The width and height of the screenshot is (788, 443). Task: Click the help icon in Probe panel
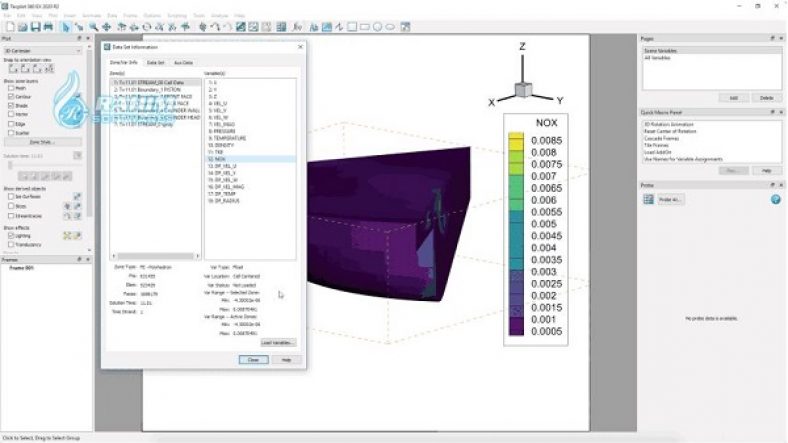[775, 199]
